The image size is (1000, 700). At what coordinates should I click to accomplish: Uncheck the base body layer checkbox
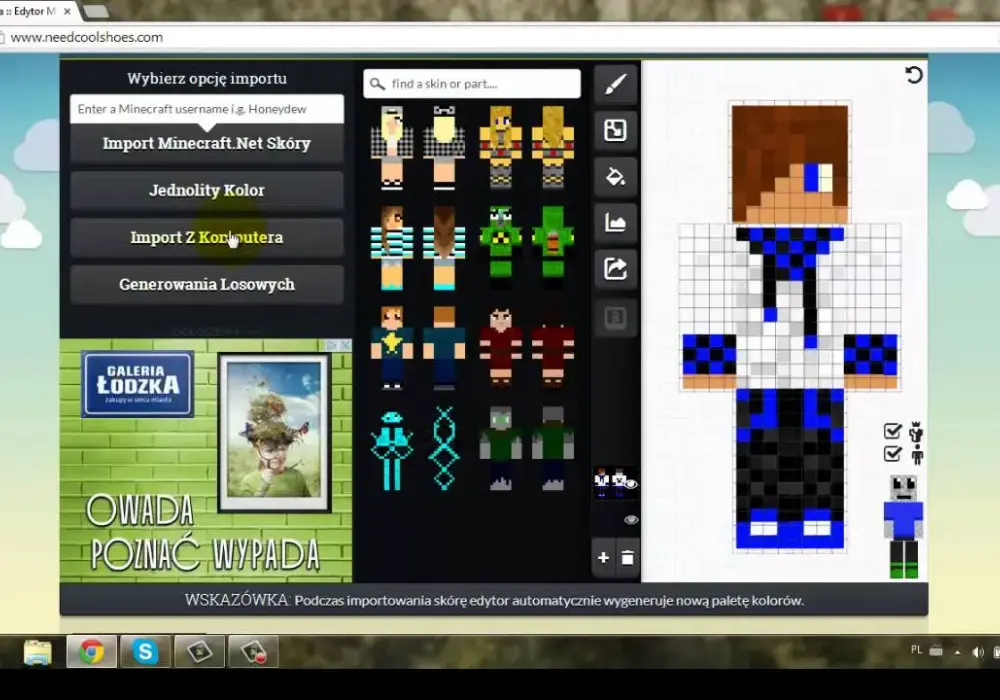(892, 454)
